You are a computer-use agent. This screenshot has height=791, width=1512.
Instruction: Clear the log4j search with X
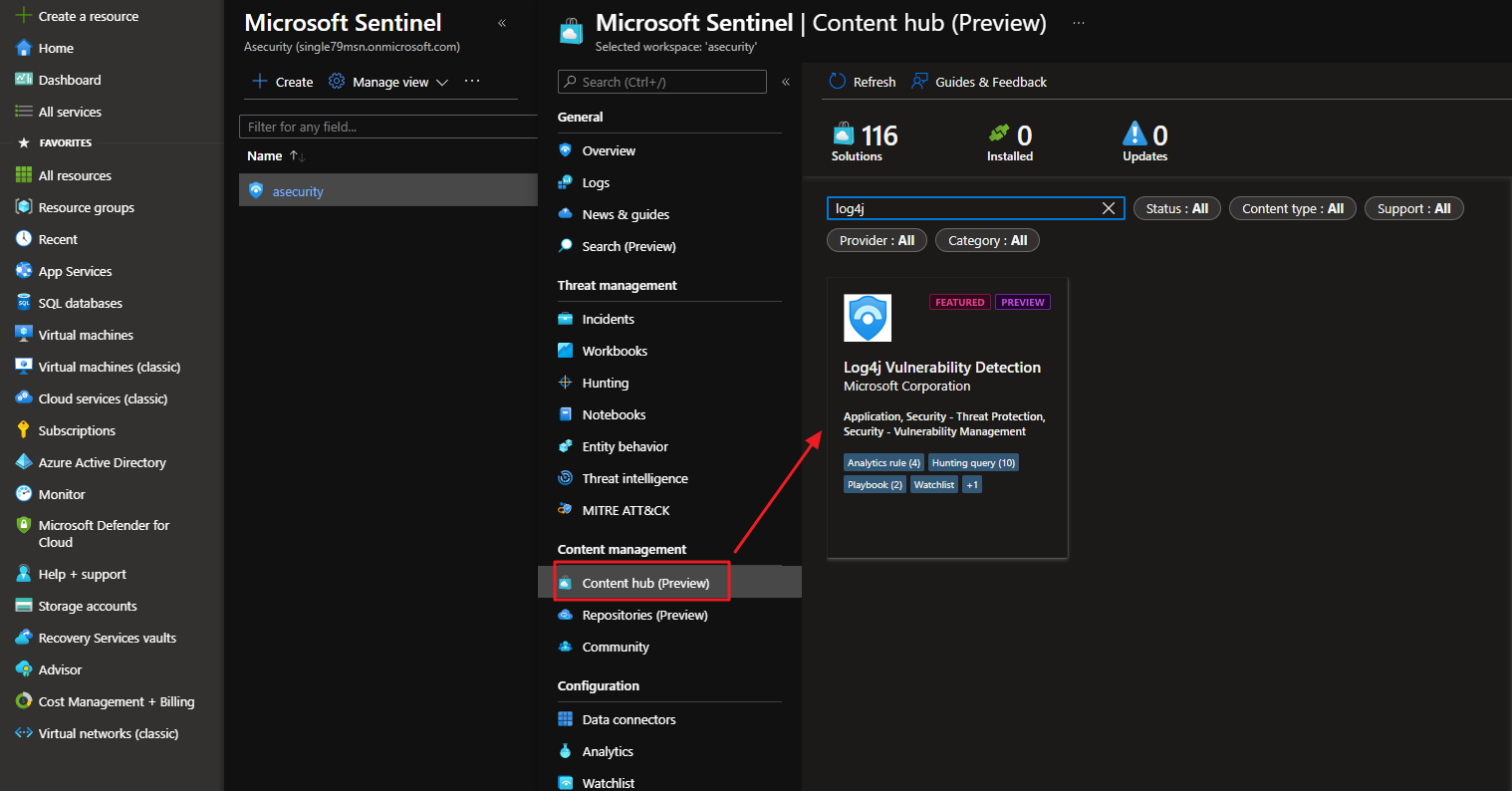tap(1108, 208)
